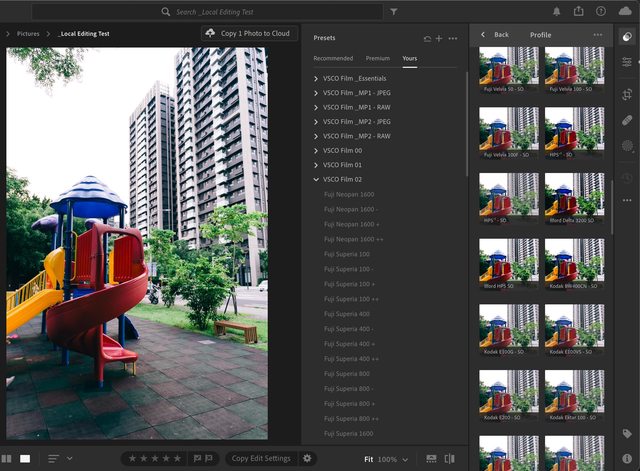Select the Healing Brush tool
This screenshot has height=471, width=640.
click(x=628, y=119)
